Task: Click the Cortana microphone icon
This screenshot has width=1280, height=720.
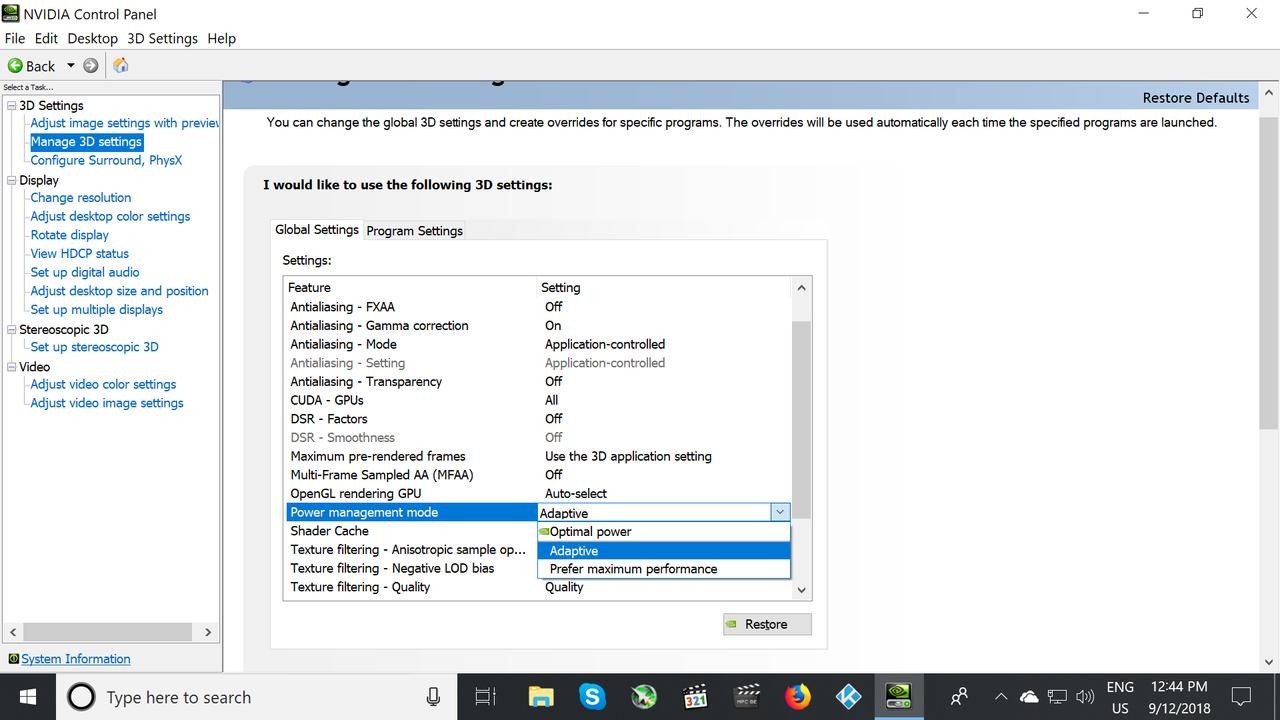Action: 433,697
